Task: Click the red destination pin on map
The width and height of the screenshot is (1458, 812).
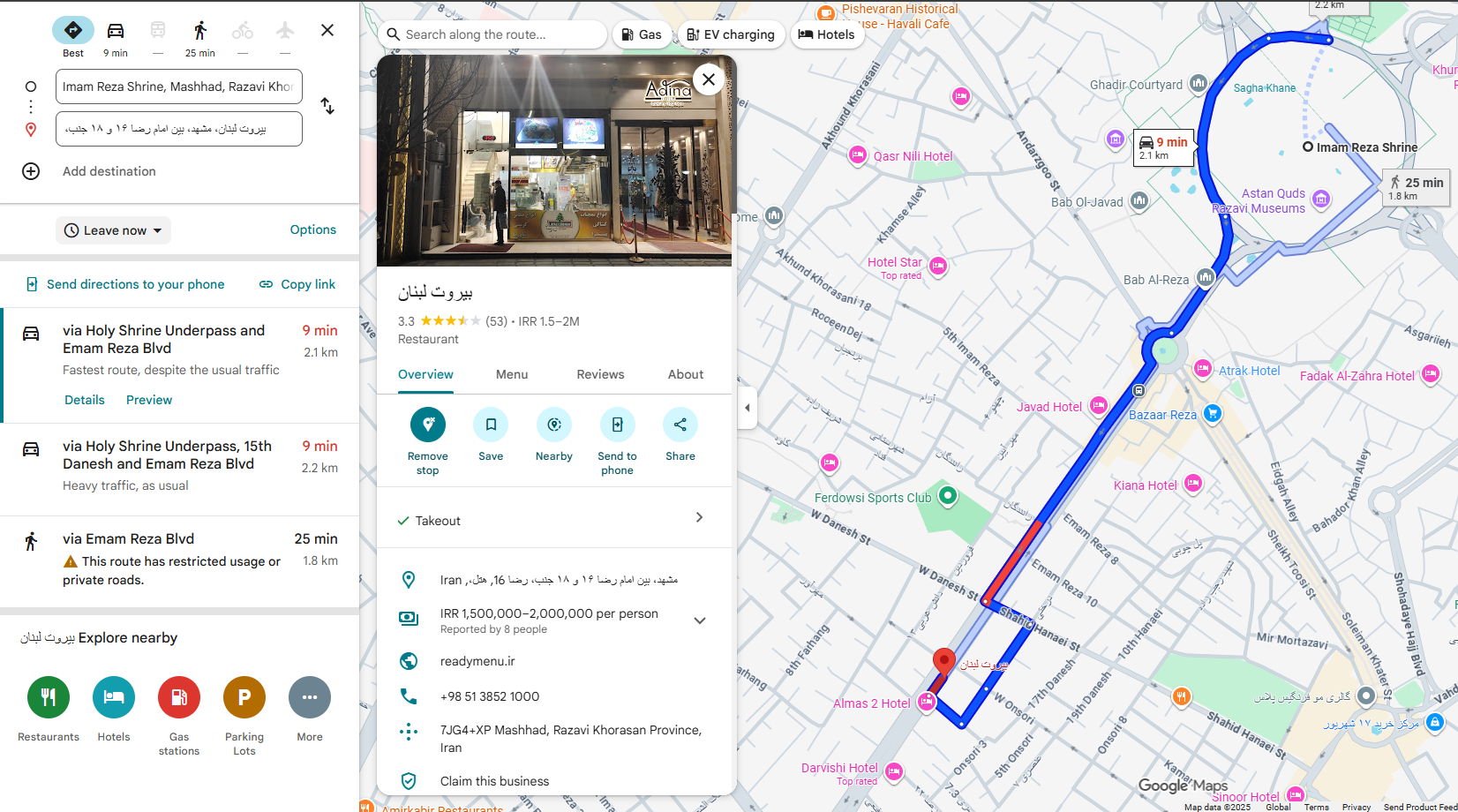Action: click(x=944, y=662)
